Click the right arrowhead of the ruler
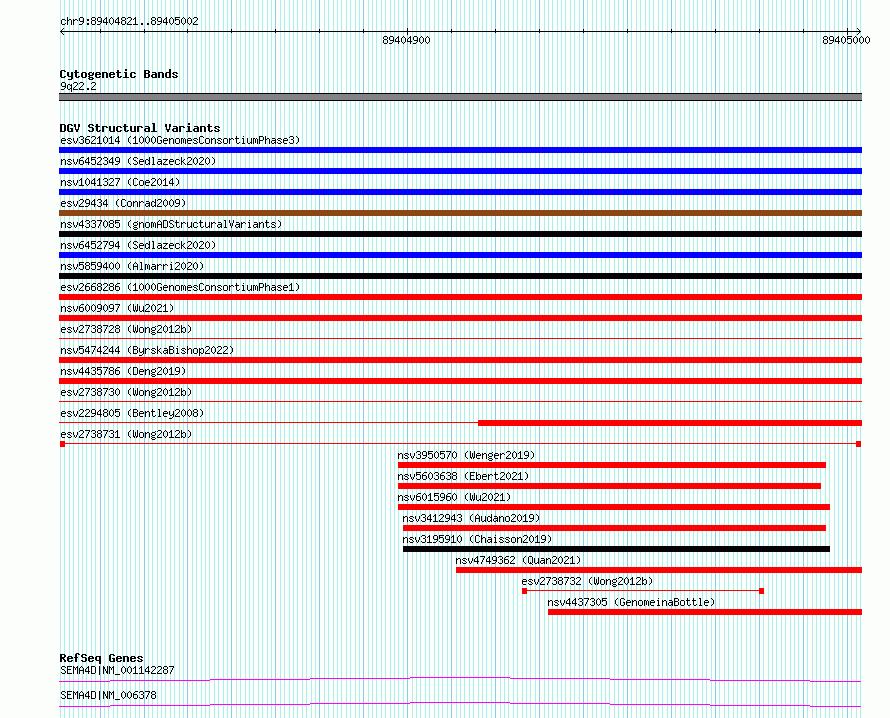Viewport: 890px width, 718px height. pos(858,31)
